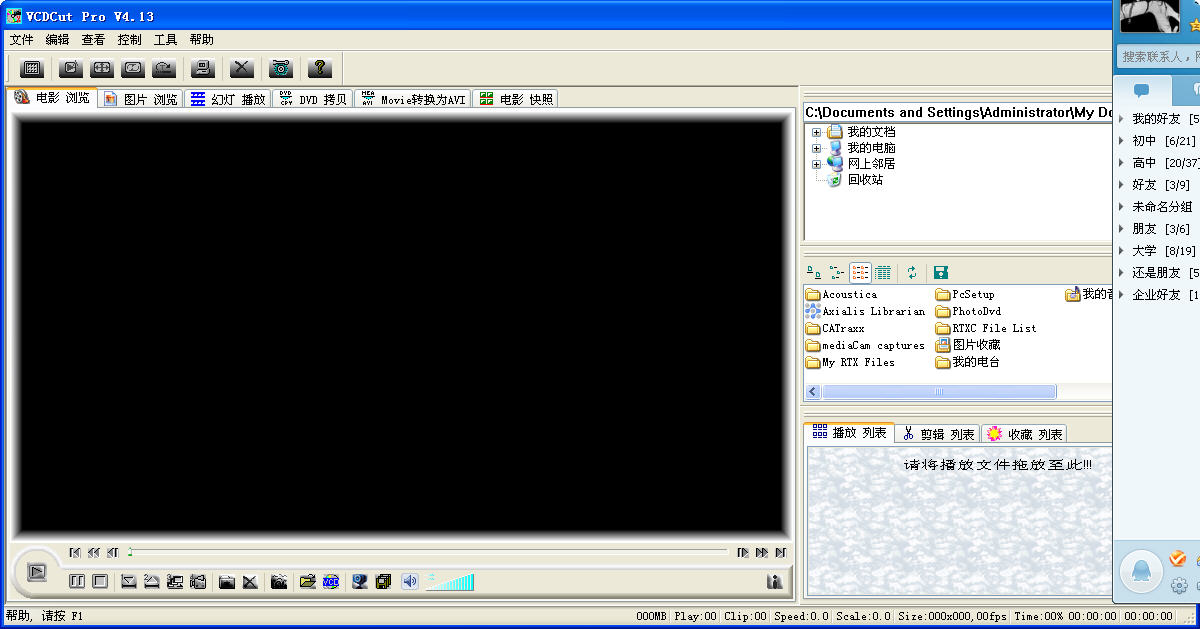Expand the 我的电脑 tree node

pyautogui.click(x=816, y=148)
